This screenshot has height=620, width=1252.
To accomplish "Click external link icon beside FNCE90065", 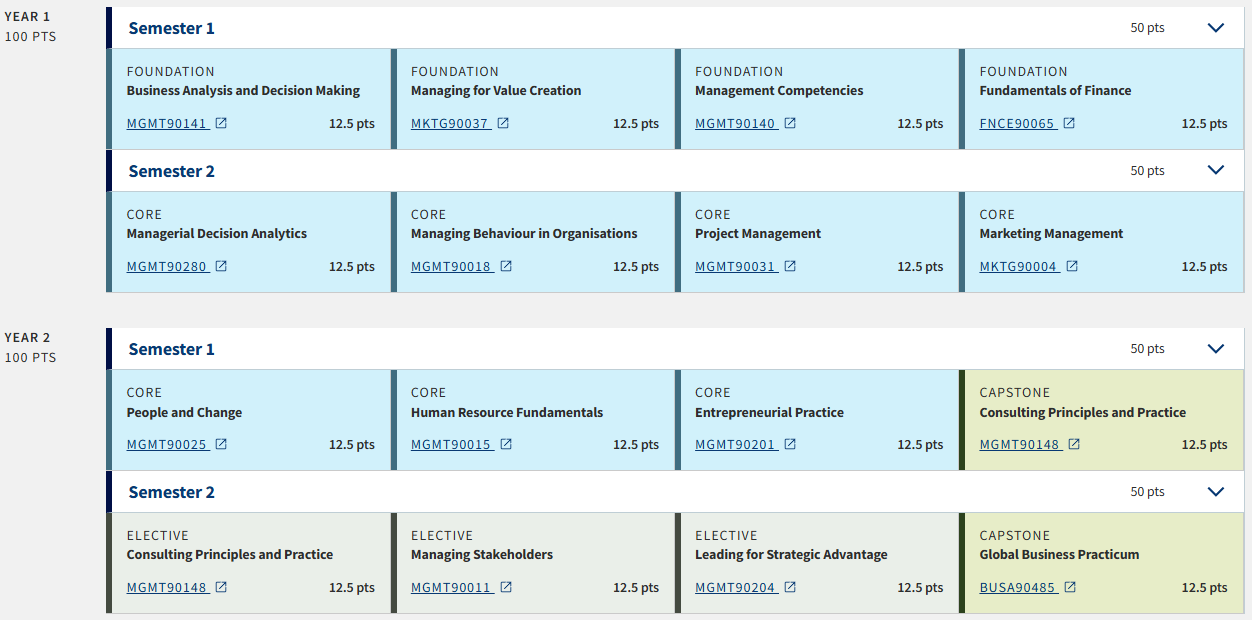I will pyautogui.click(x=1069, y=124).
